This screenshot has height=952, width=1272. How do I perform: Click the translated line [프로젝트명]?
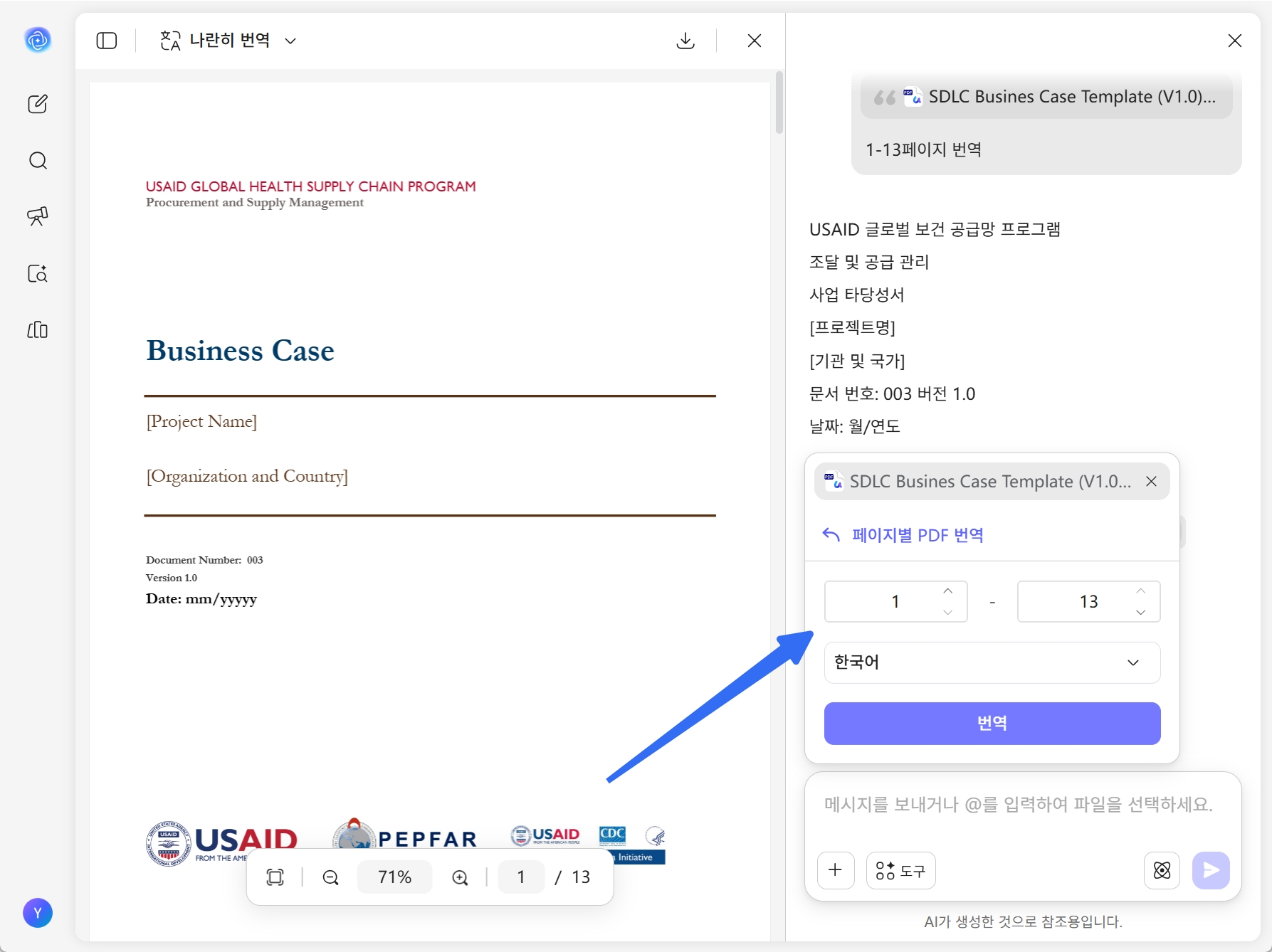pyautogui.click(x=852, y=327)
